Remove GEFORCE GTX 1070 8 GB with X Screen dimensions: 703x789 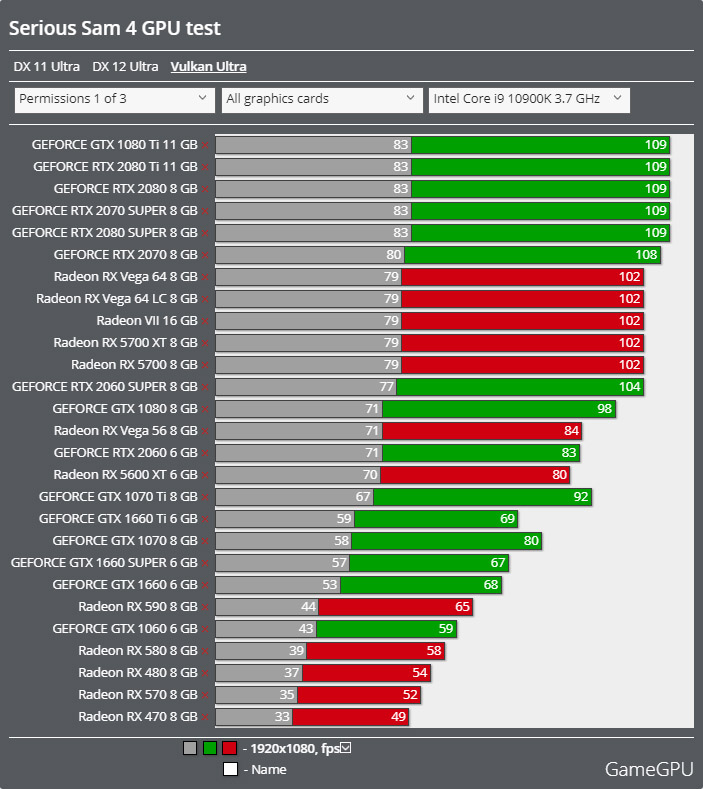tap(205, 541)
